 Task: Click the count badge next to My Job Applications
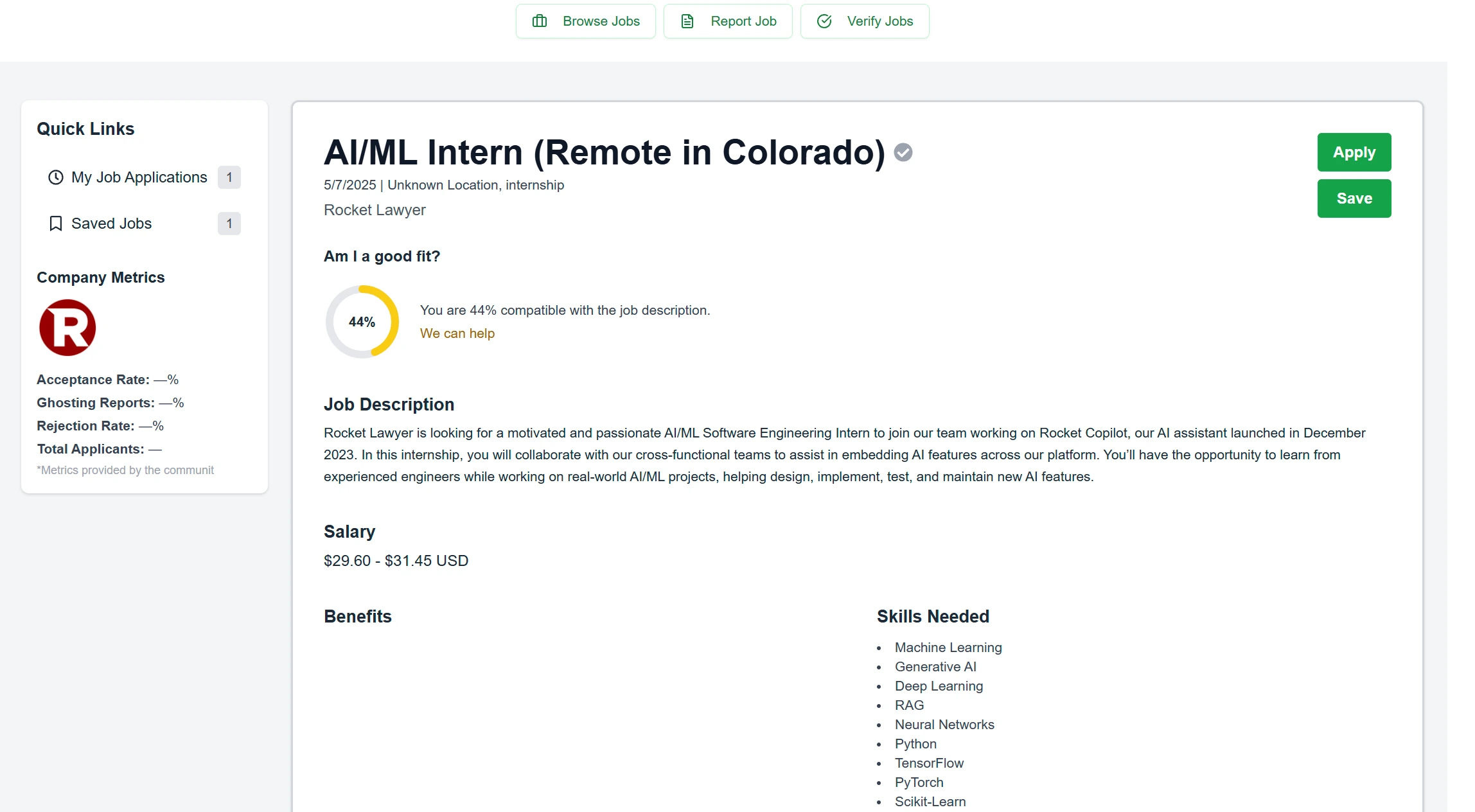229,177
